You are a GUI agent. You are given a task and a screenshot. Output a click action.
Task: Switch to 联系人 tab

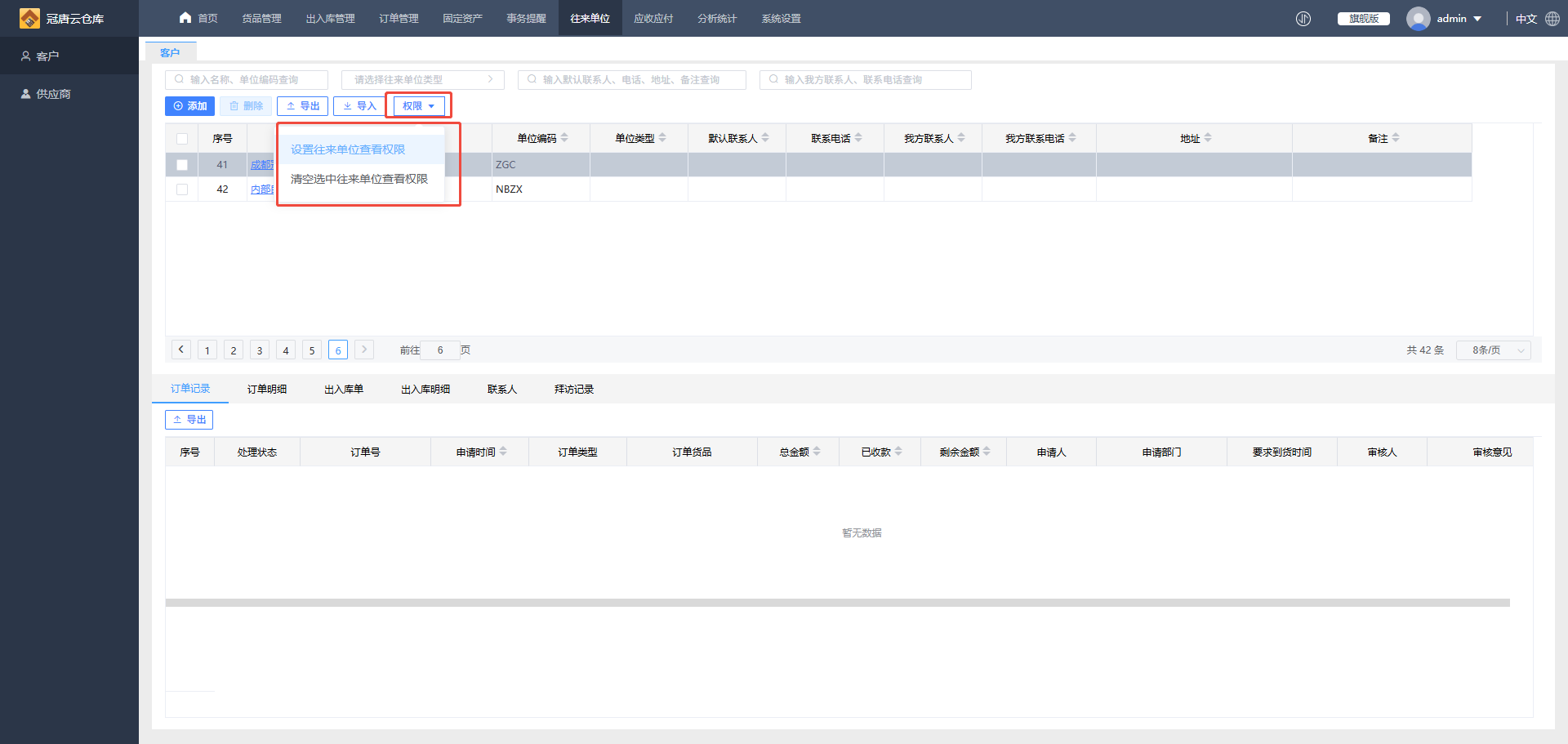pyautogui.click(x=502, y=390)
